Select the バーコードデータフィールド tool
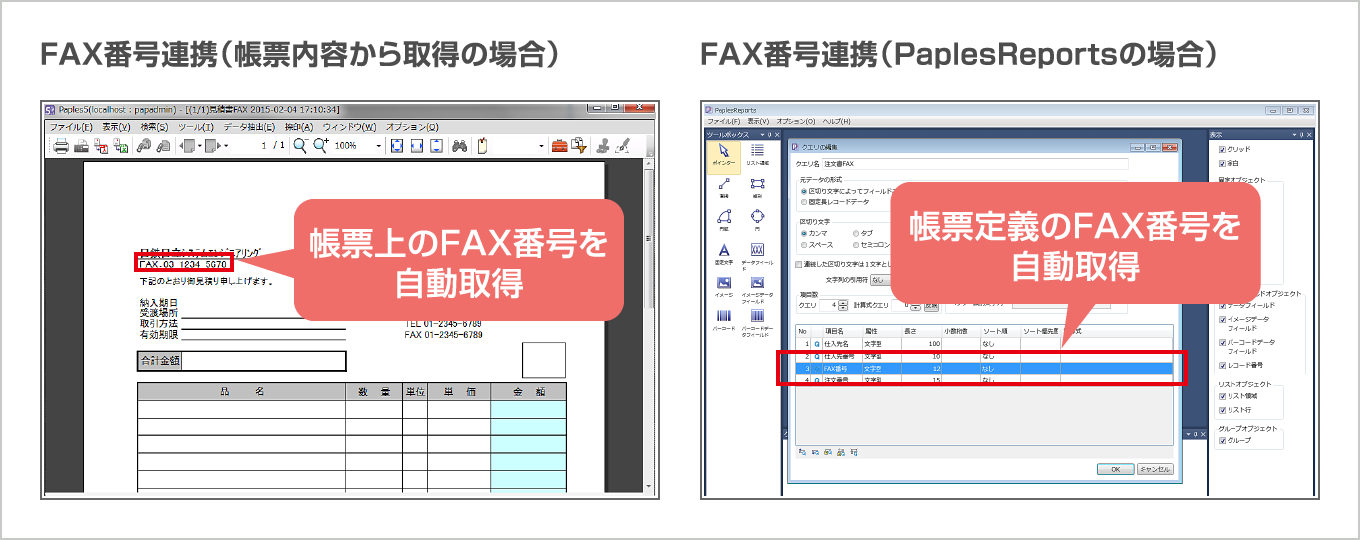This screenshot has height=540, width=1360. (x=758, y=322)
